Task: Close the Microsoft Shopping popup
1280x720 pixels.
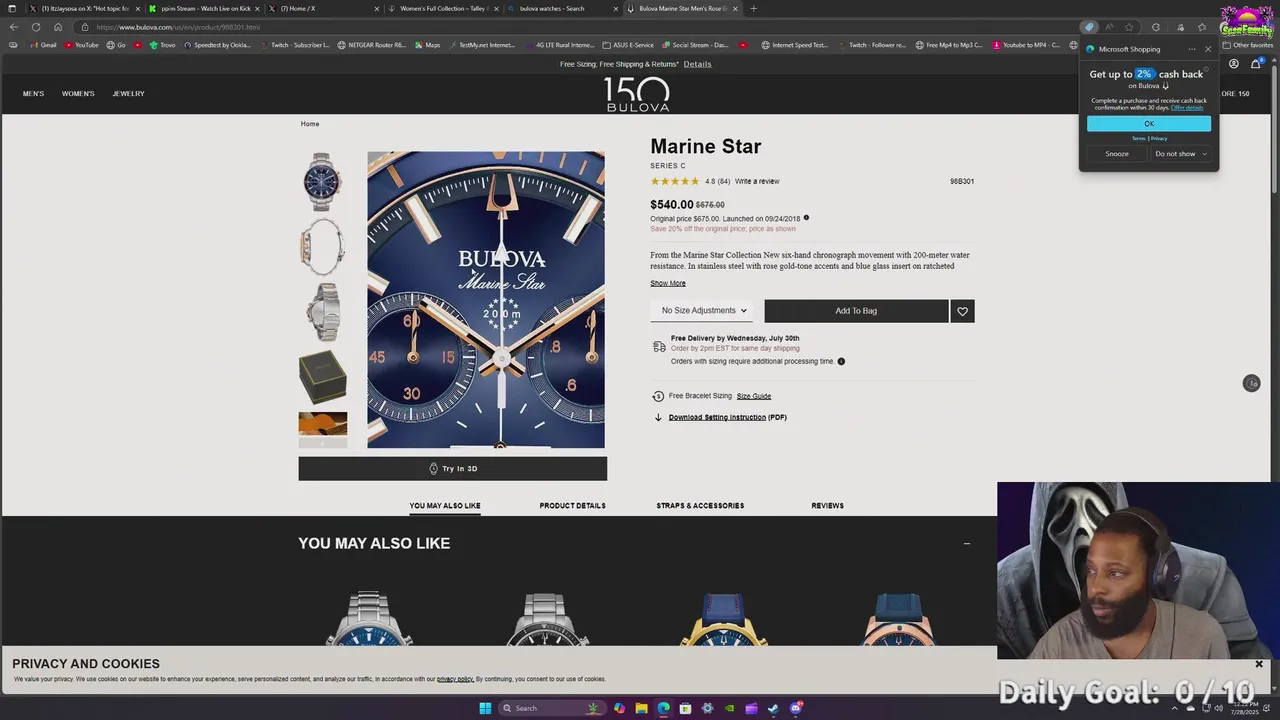Action: (1208, 49)
